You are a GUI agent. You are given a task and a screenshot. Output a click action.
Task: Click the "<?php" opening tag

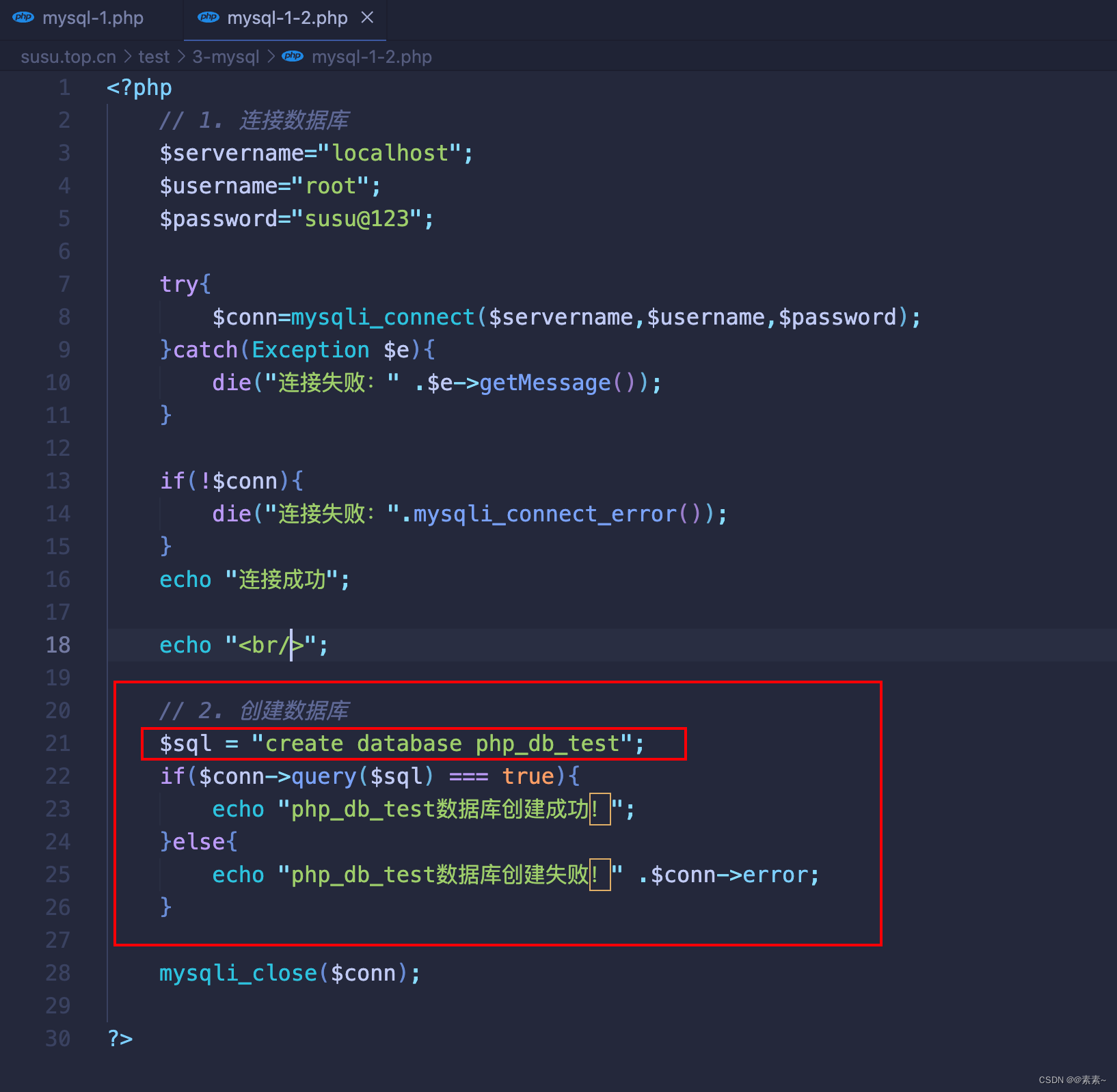[x=139, y=87]
